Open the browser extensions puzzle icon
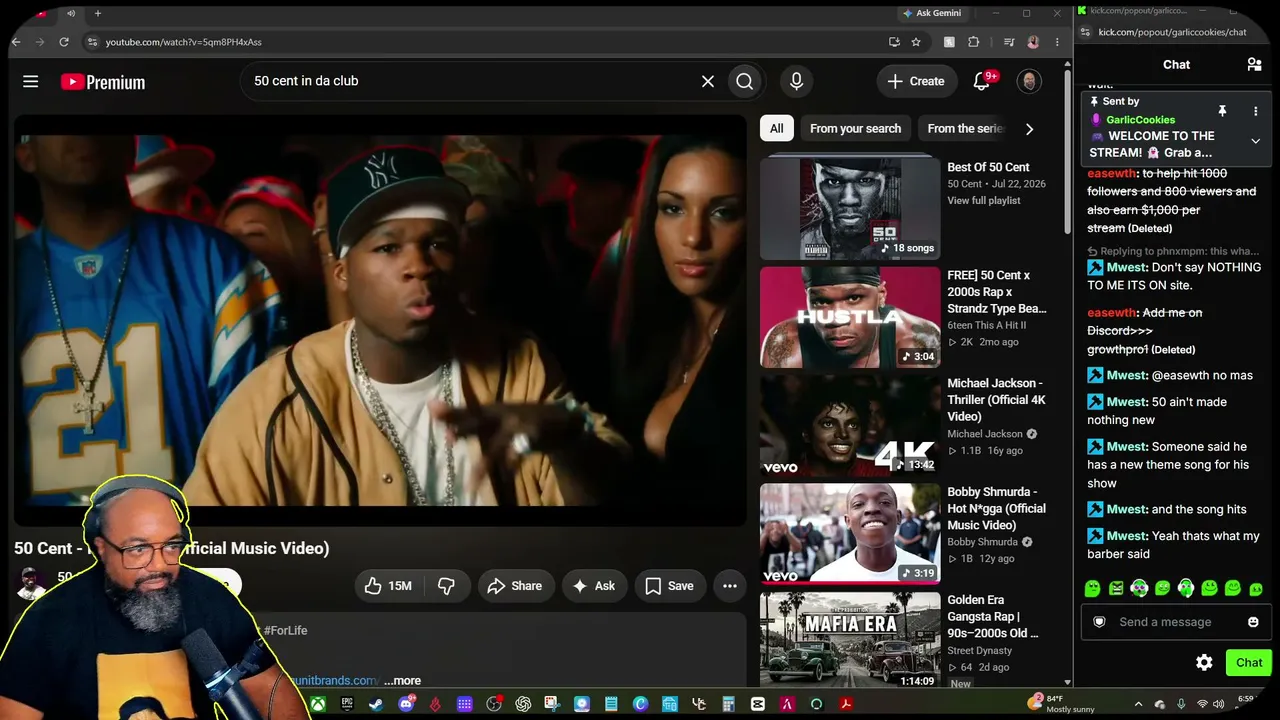Viewport: 1280px width, 720px height. 975,42
